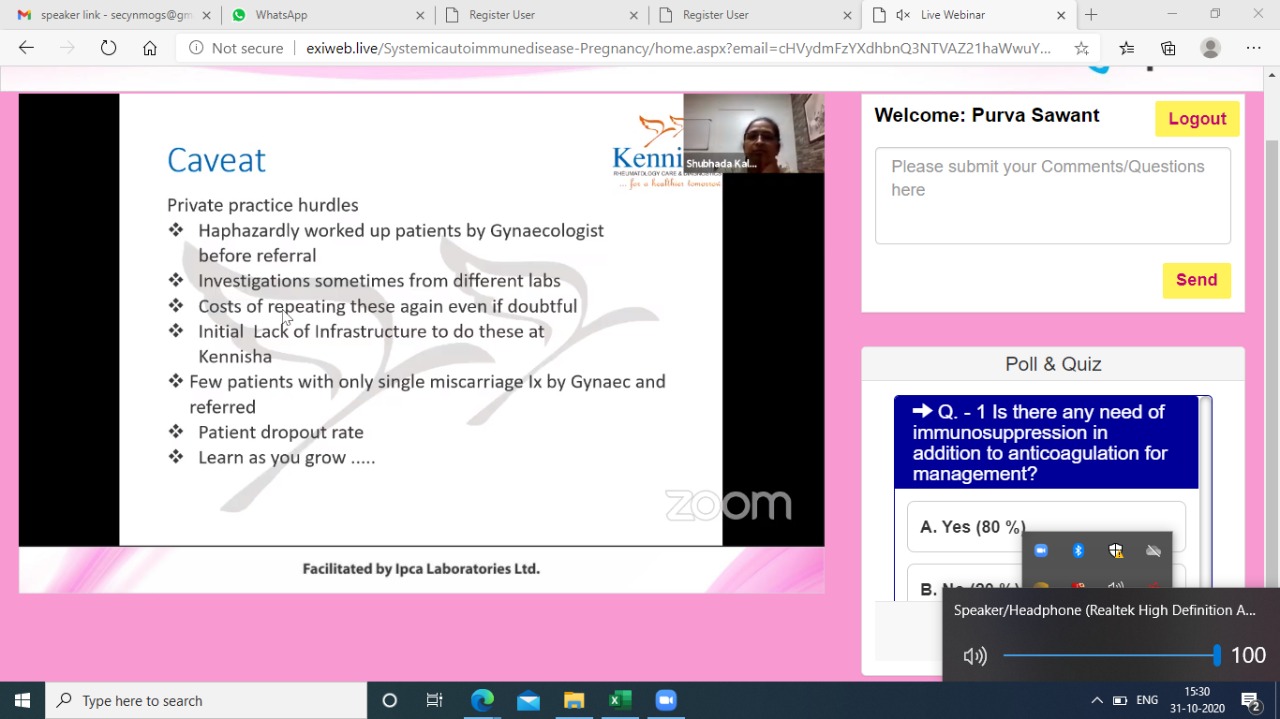The width and height of the screenshot is (1280, 719).
Task: Collapse the hidden icons tray chevron
Action: click(x=1096, y=700)
